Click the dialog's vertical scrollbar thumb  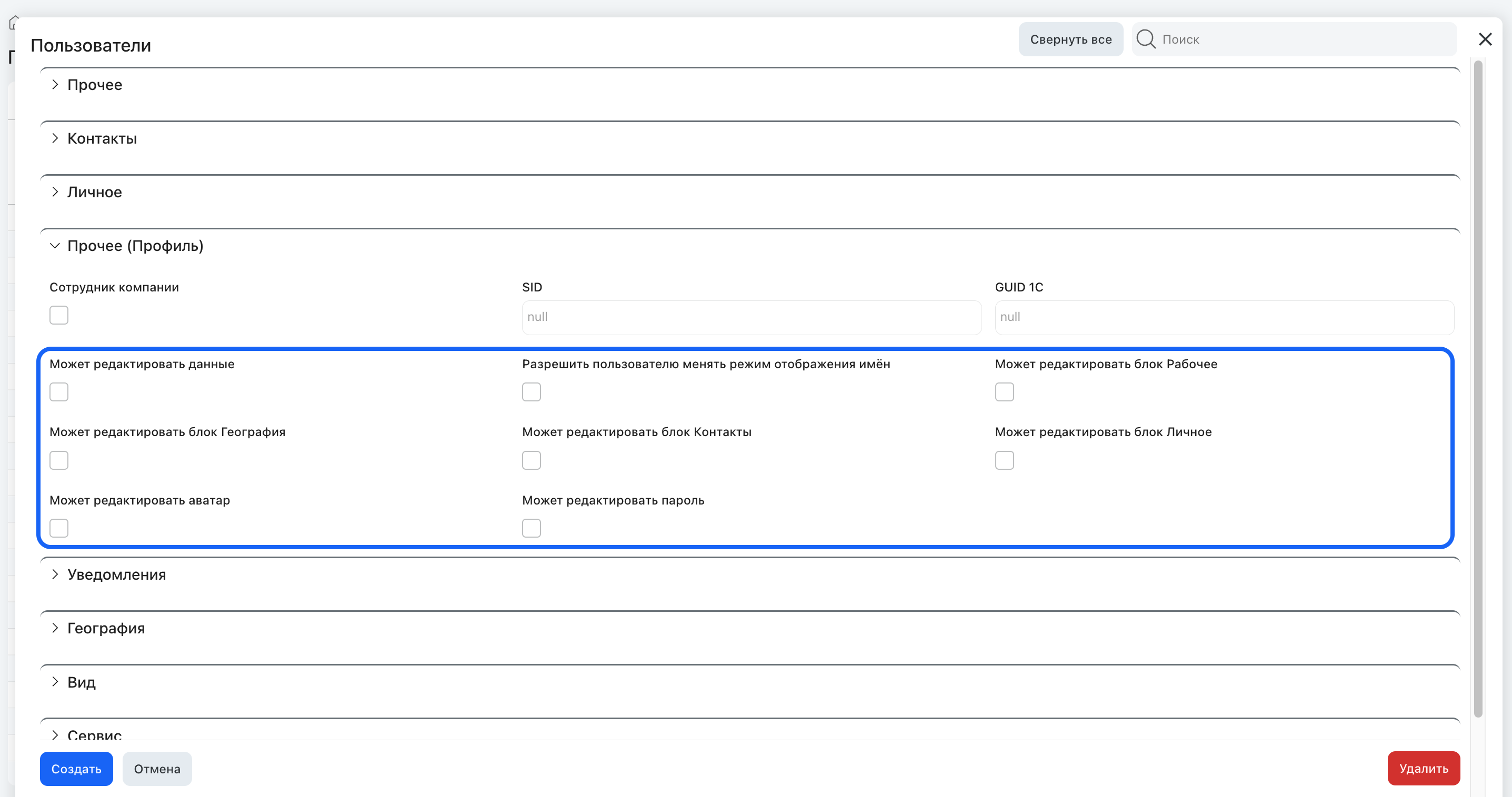[1478, 388]
